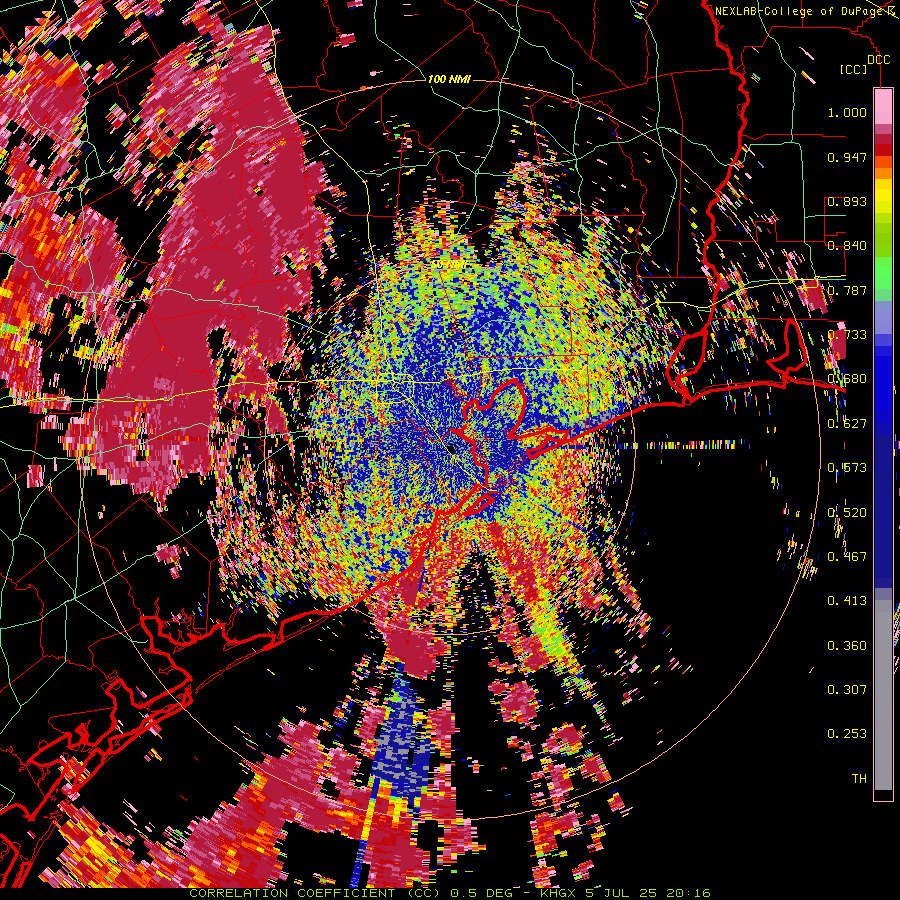Screen dimensions: 900x900
Task: Select the 0.253 color scale value
Action: tap(847, 734)
